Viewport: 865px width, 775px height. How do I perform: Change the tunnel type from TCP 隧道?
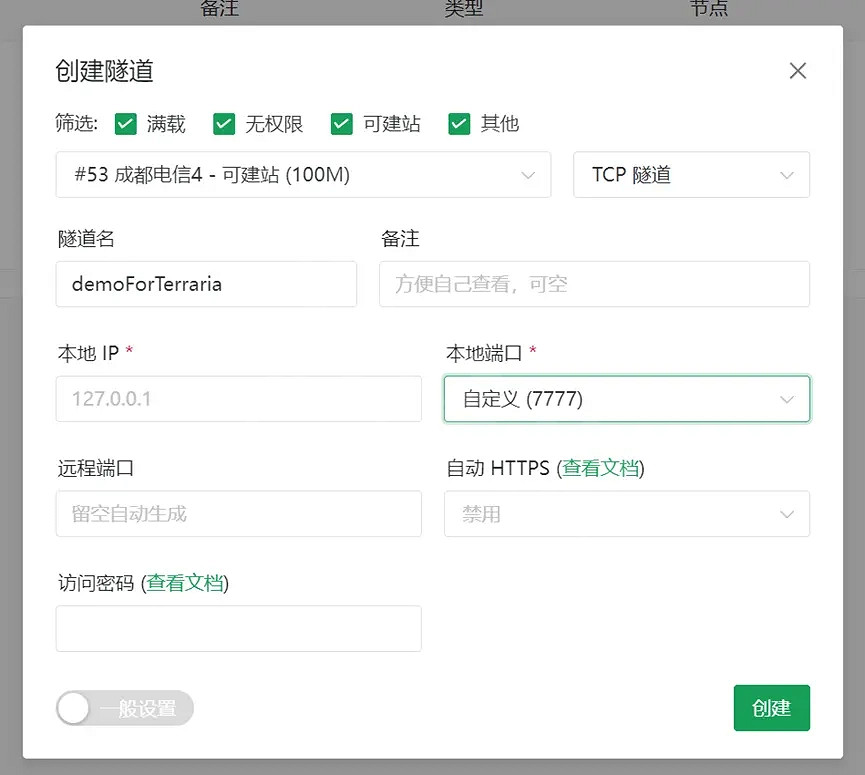pos(690,175)
